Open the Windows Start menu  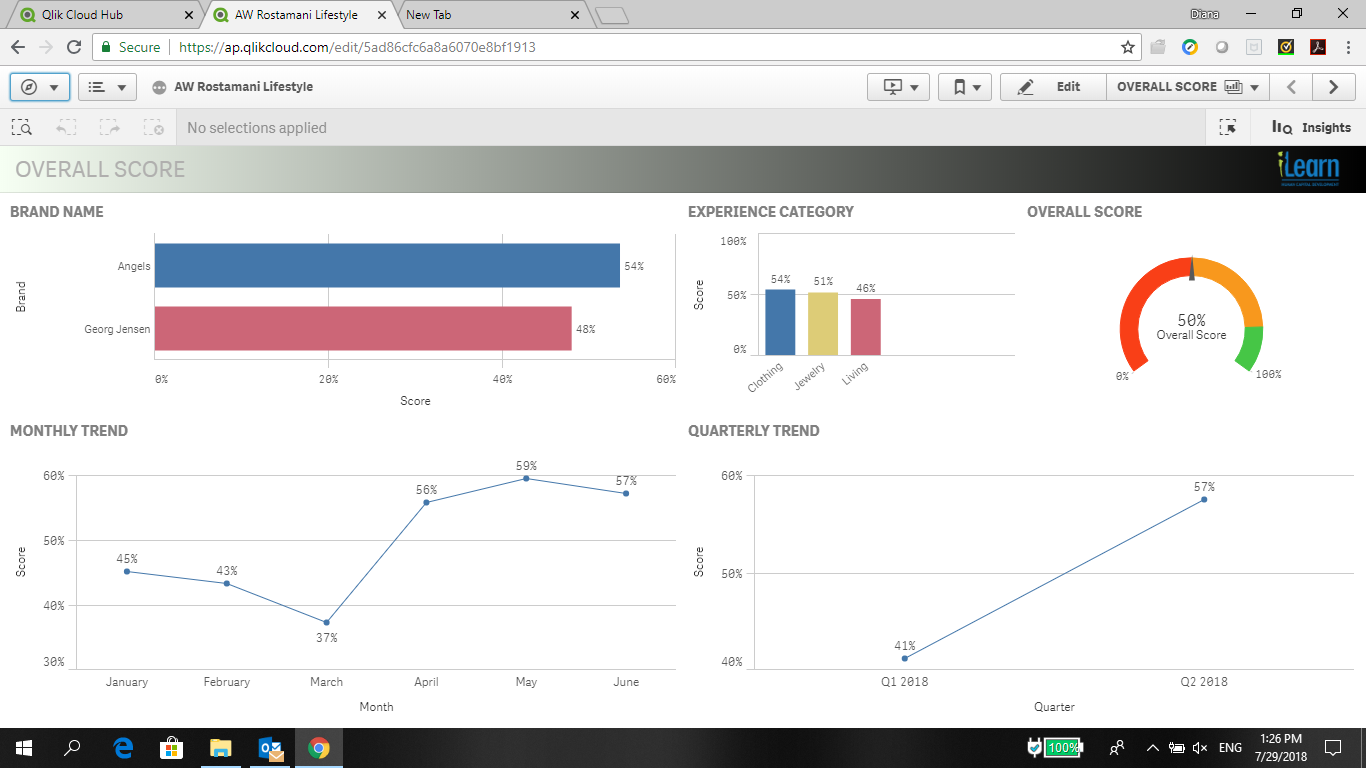pos(24,747)
